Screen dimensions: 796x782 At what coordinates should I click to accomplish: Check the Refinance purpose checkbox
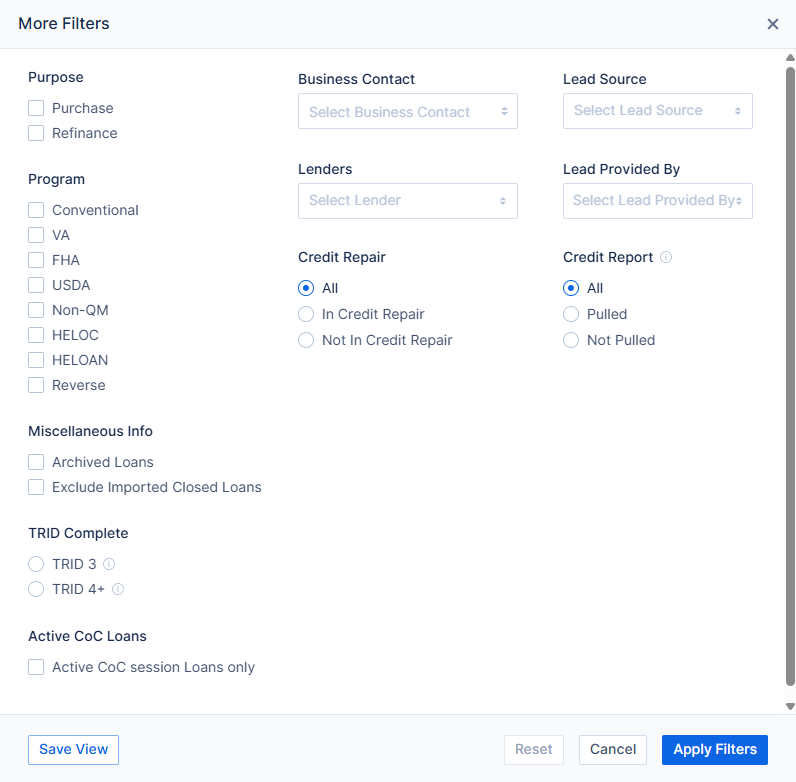click(x=36, y=133)
